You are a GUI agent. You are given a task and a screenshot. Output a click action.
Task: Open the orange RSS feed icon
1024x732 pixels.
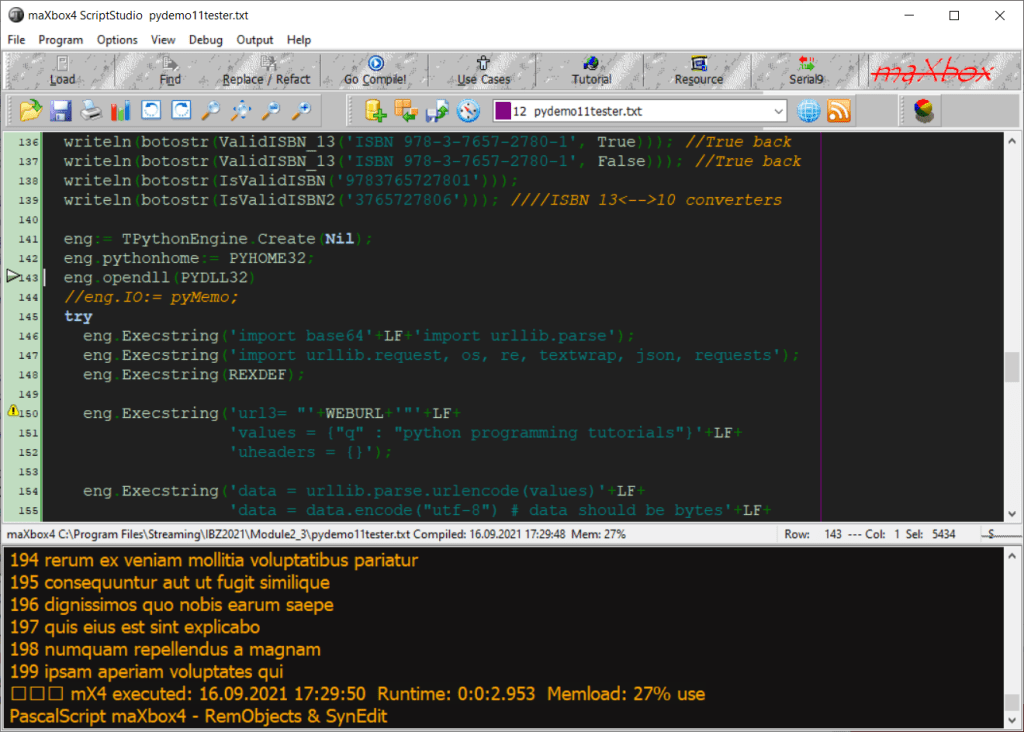839,110
